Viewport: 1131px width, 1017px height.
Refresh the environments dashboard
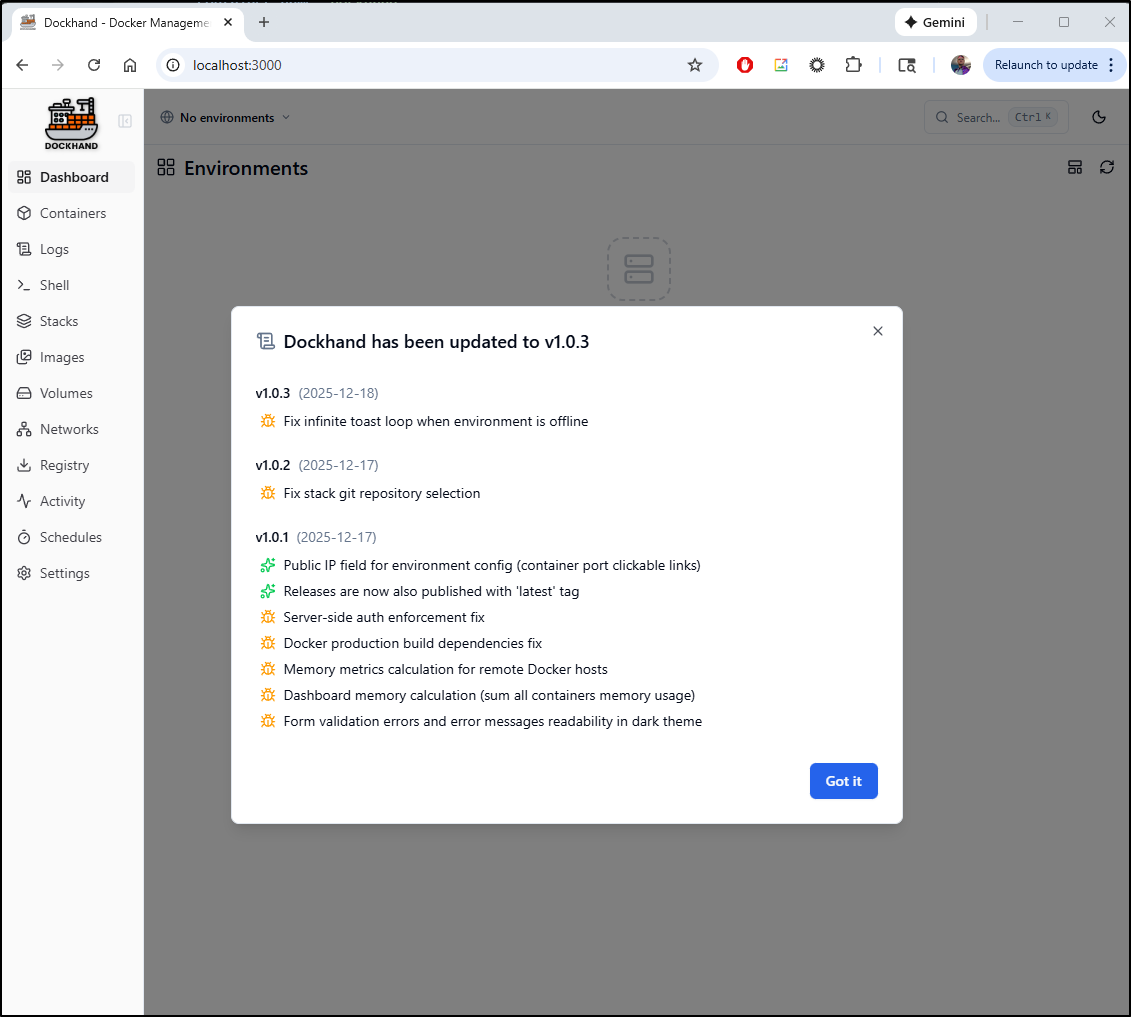click(1106, 167)
